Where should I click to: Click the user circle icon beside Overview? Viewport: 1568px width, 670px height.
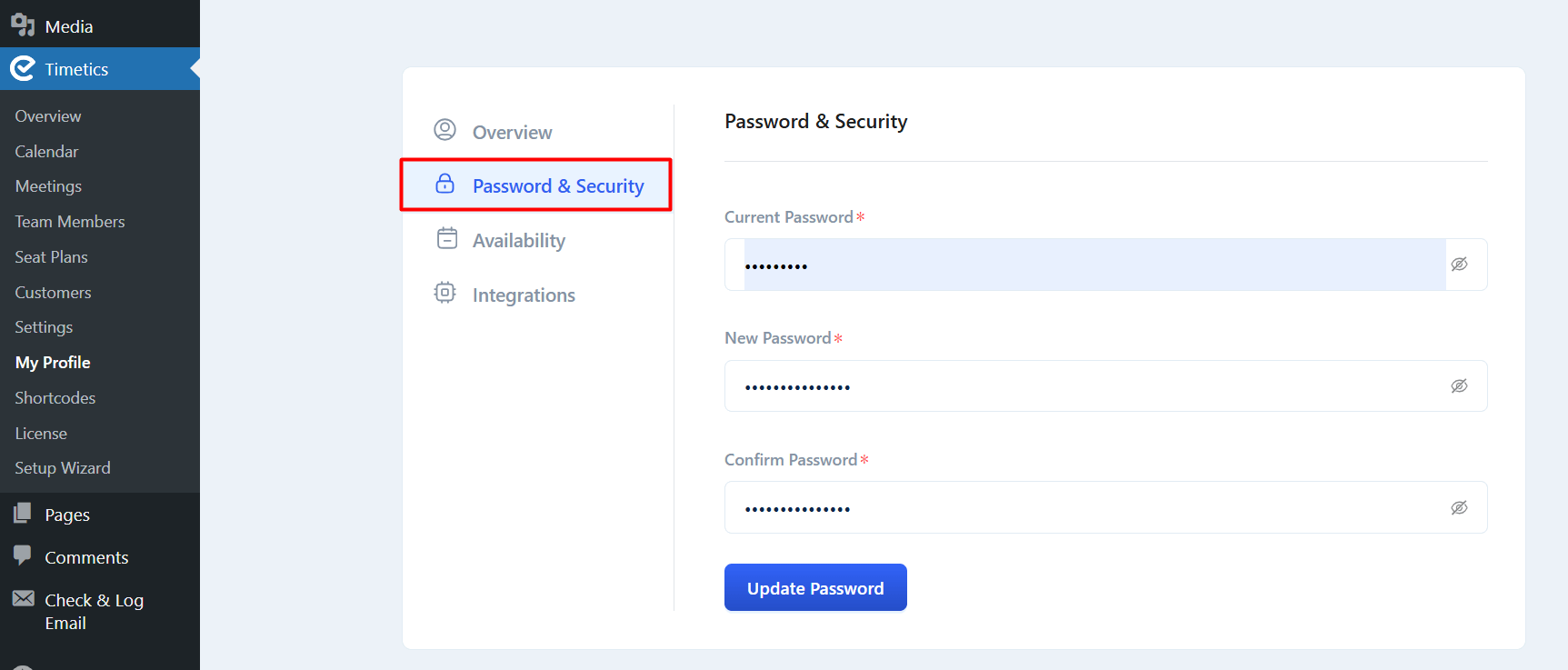444,130
